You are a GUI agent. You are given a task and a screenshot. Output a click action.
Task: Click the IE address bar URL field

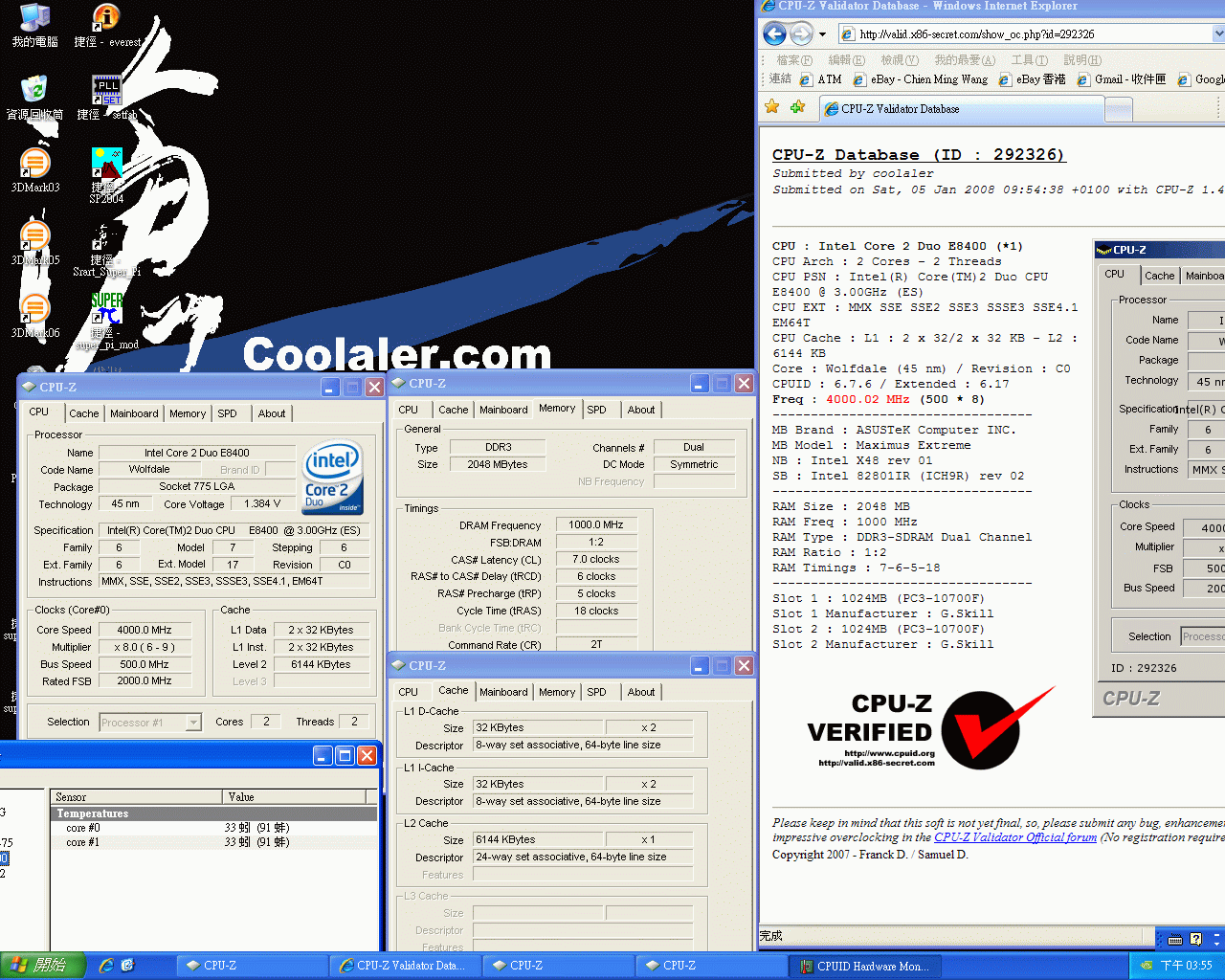(1024, 33)
